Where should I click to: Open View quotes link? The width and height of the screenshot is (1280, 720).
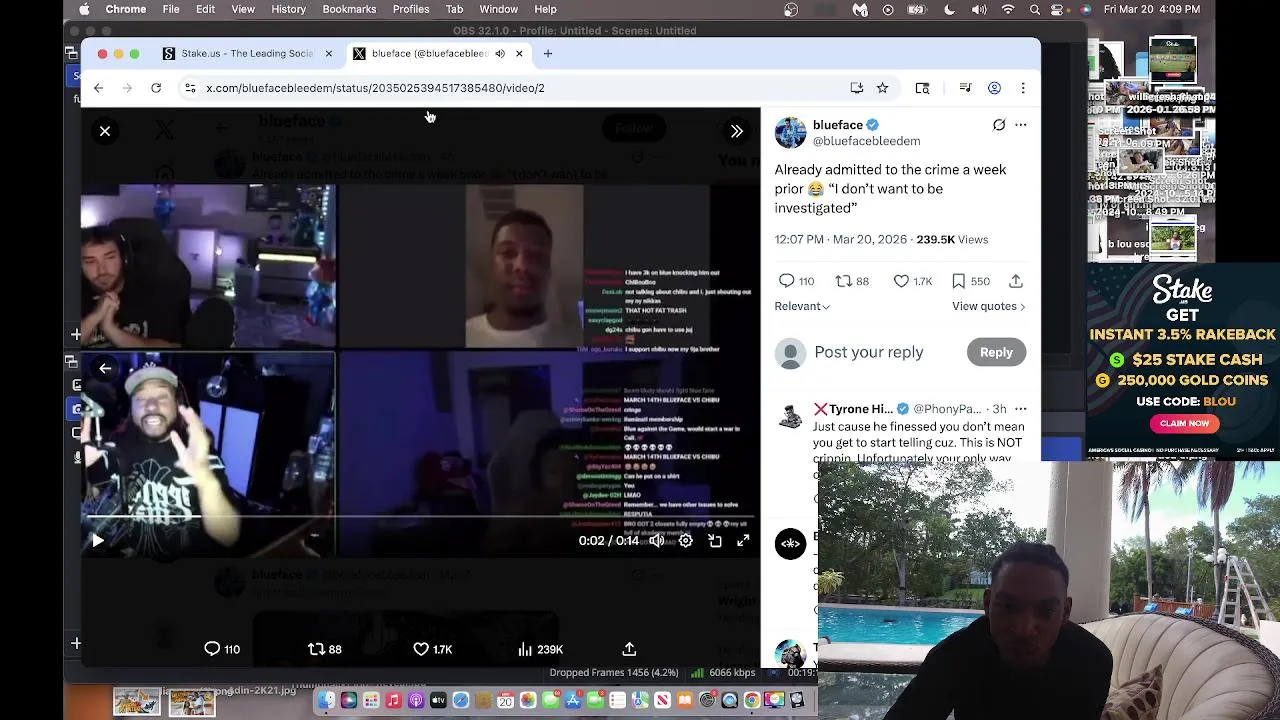click(989, 306)
